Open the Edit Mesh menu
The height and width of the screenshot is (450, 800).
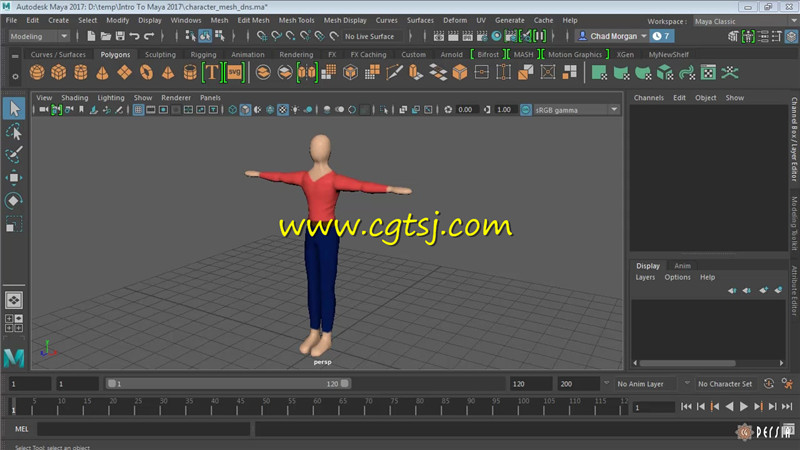[x=253, y=20]
